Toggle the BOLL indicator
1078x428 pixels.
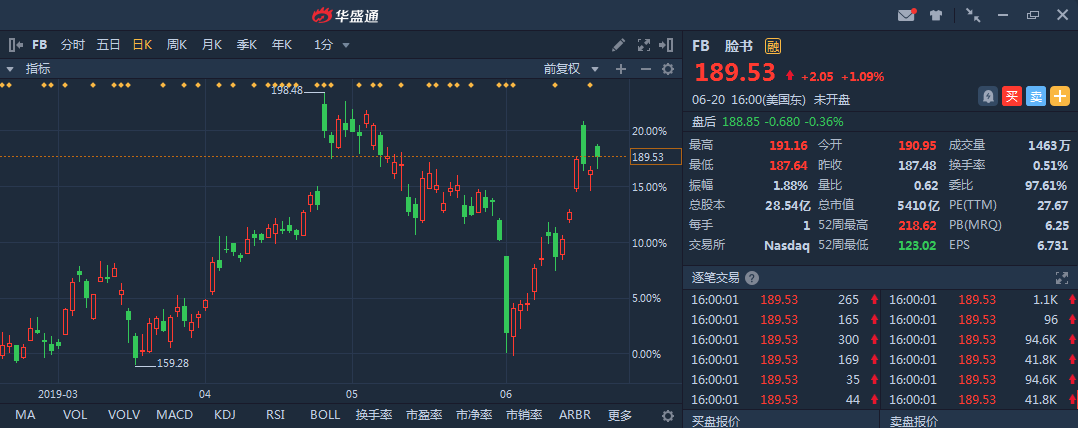tap(325, 415)
